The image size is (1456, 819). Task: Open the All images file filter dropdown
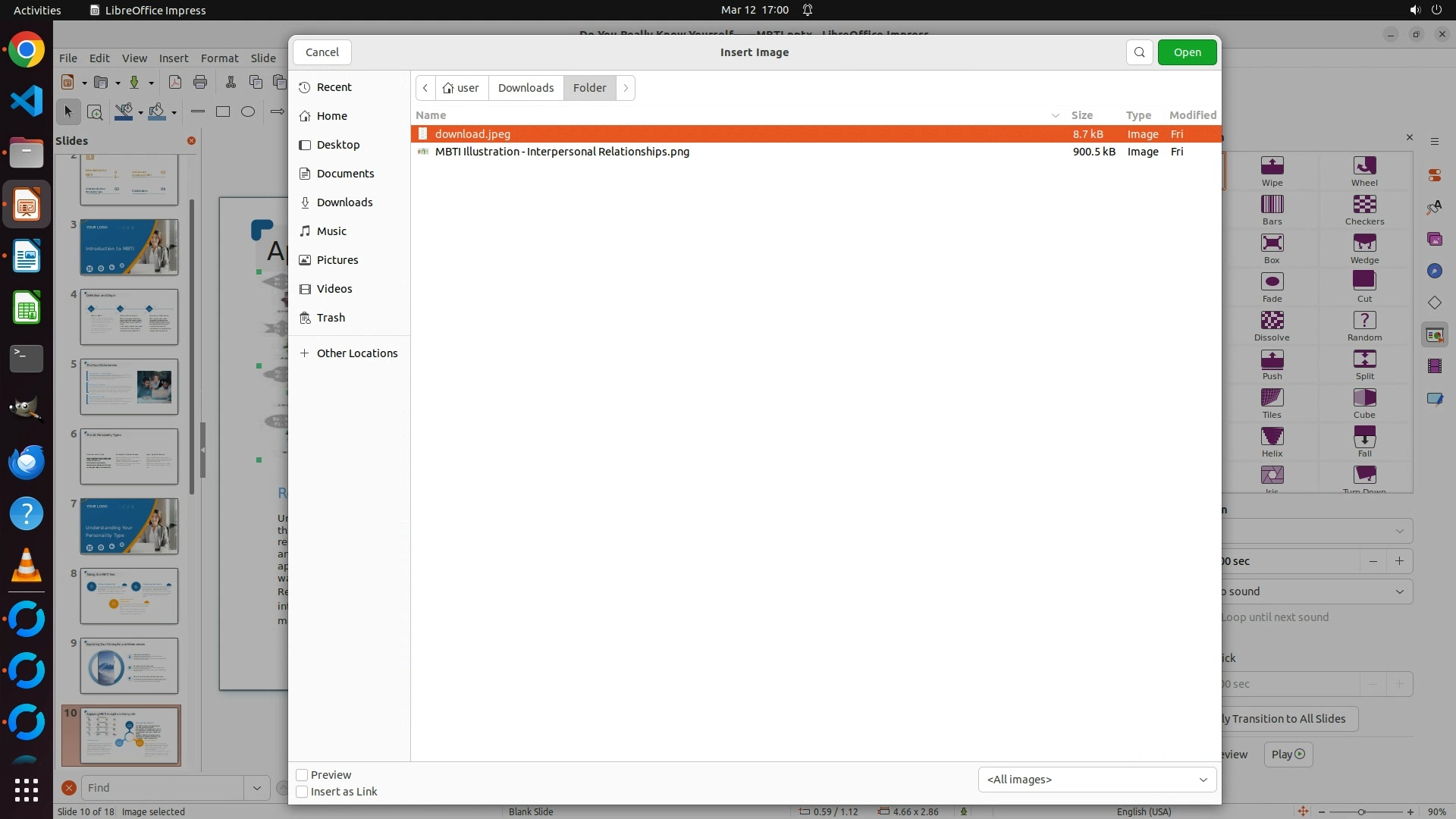coord(1097,780)
